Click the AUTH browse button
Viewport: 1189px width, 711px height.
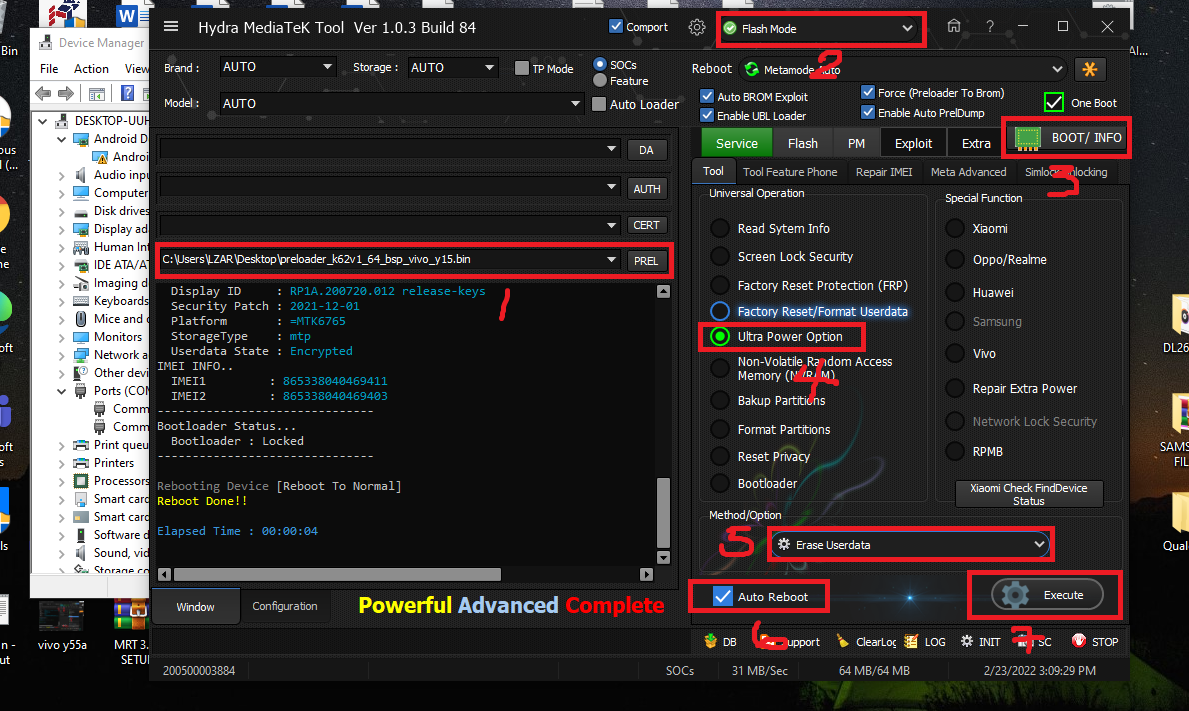[646, 189]
